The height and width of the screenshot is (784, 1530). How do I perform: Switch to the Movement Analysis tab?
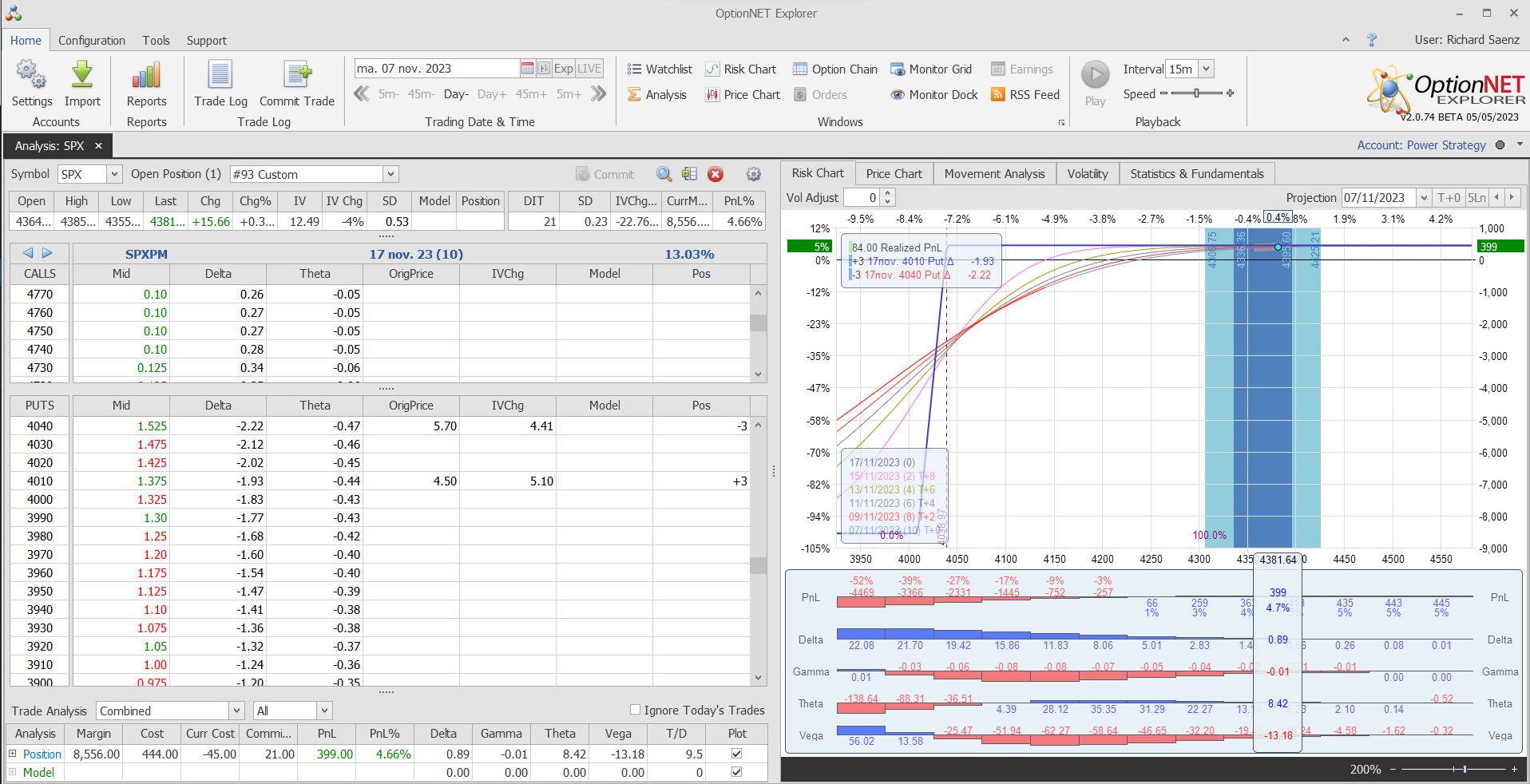pyautogui.click(x=994, y=174)
